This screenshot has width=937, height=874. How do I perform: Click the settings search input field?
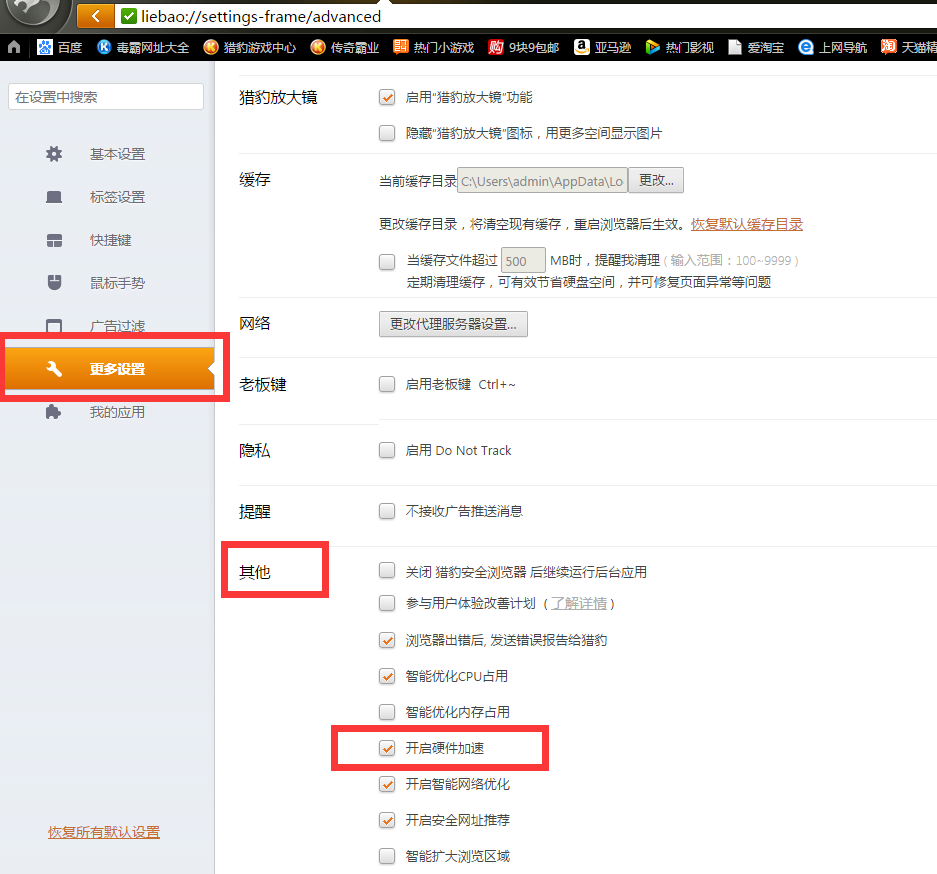click(x=106, y=97)
